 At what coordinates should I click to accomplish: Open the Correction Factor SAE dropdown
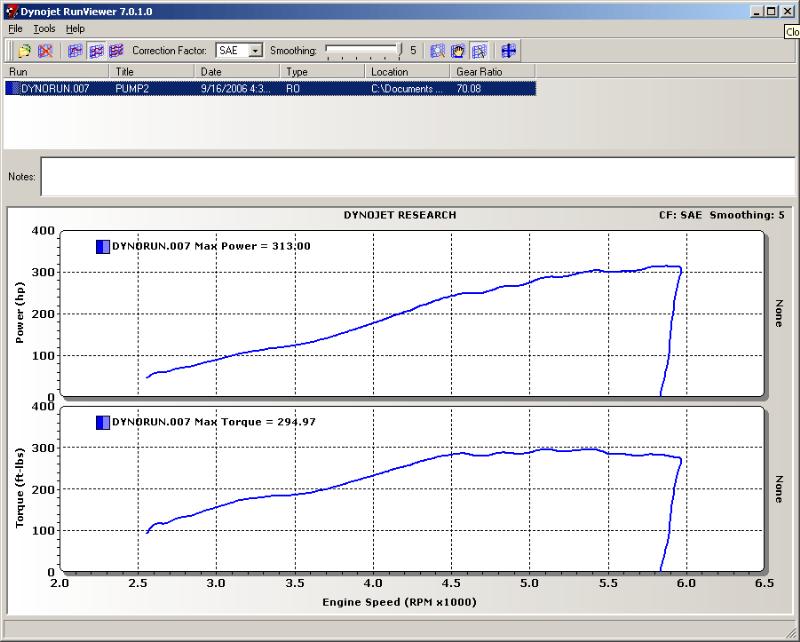pyautogui.click(x=255, y=50)
